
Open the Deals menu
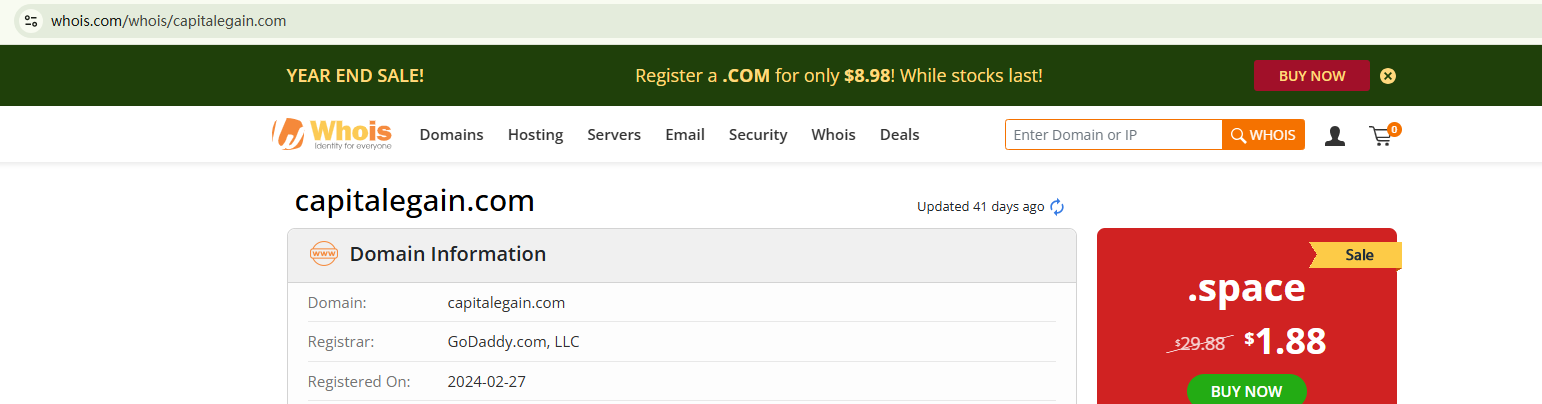coord(899,135)
